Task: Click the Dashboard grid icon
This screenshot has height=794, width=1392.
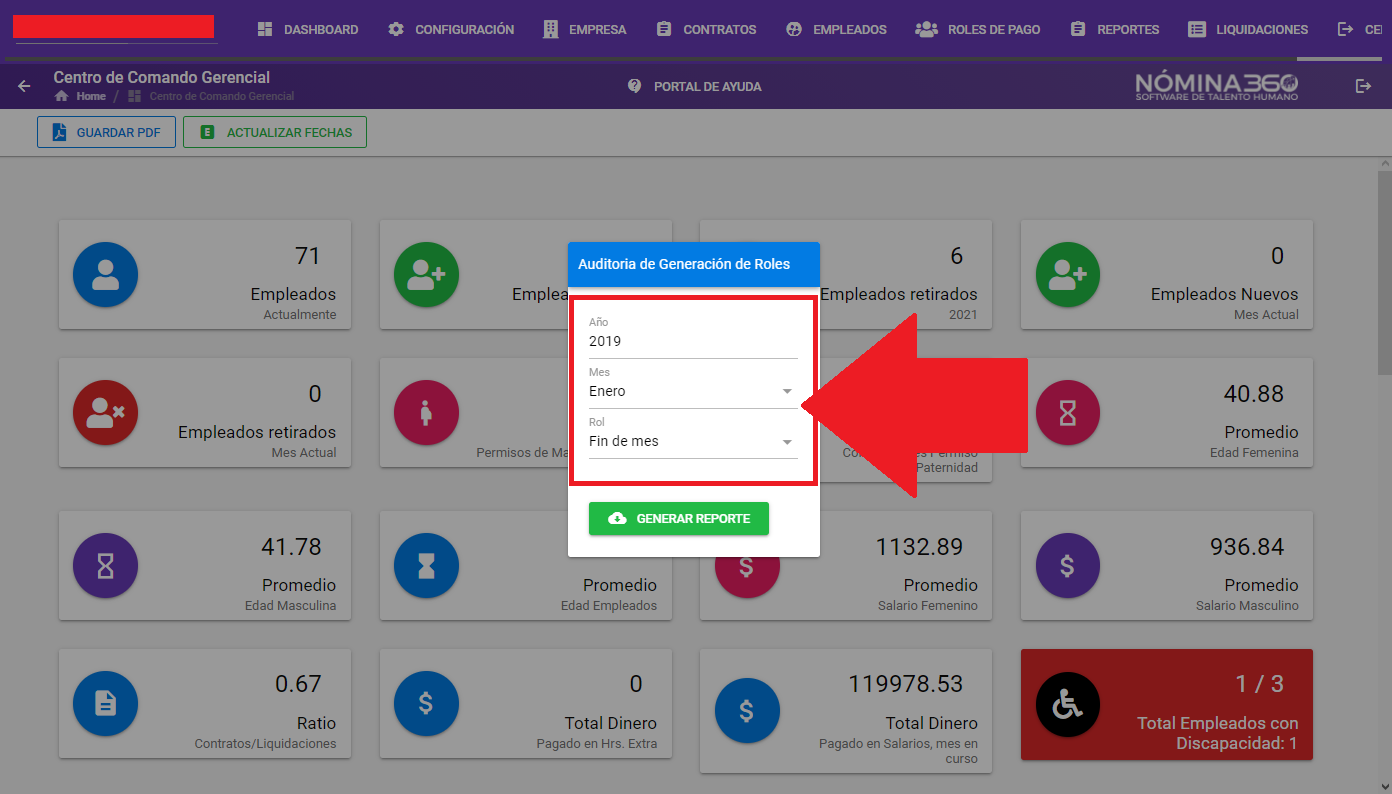Action: [265, 30]
